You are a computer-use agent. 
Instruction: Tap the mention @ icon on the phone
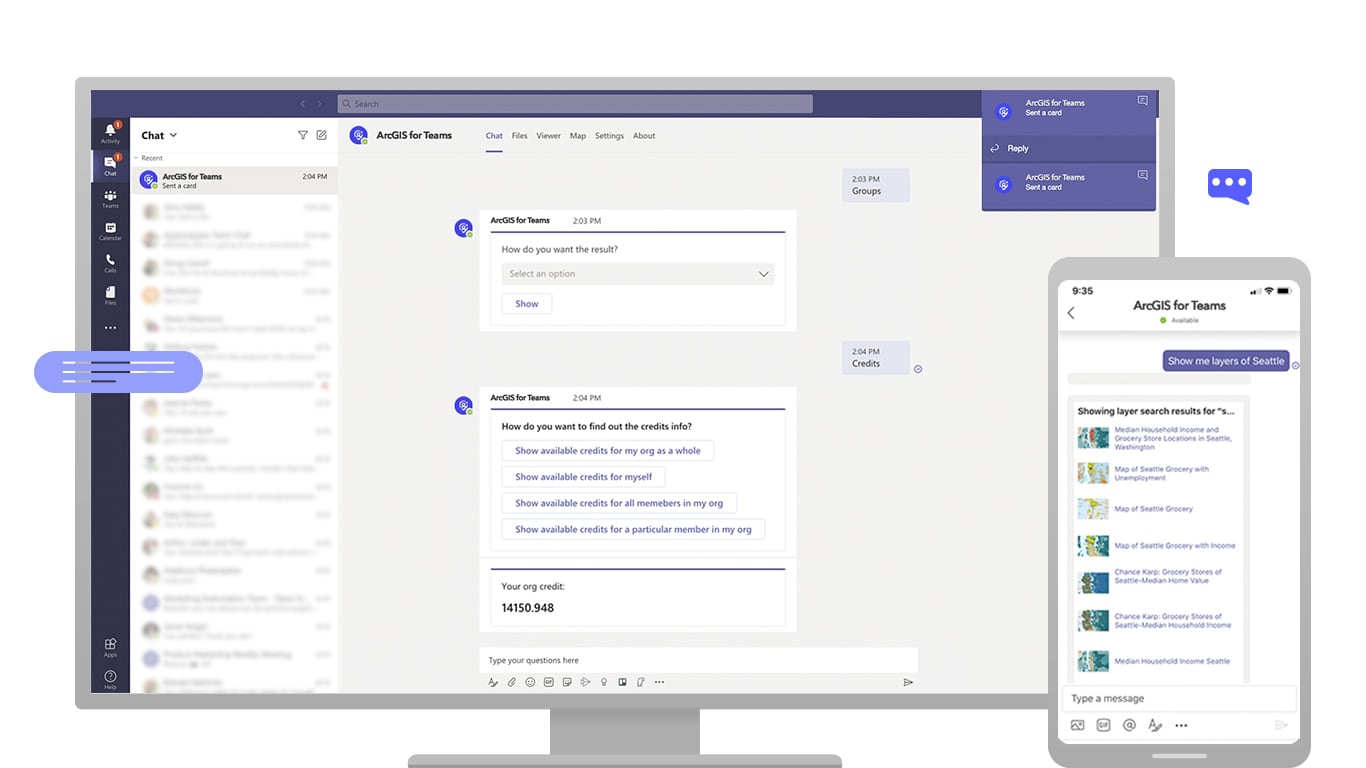pyautogui.click(x=1129, y=725)
